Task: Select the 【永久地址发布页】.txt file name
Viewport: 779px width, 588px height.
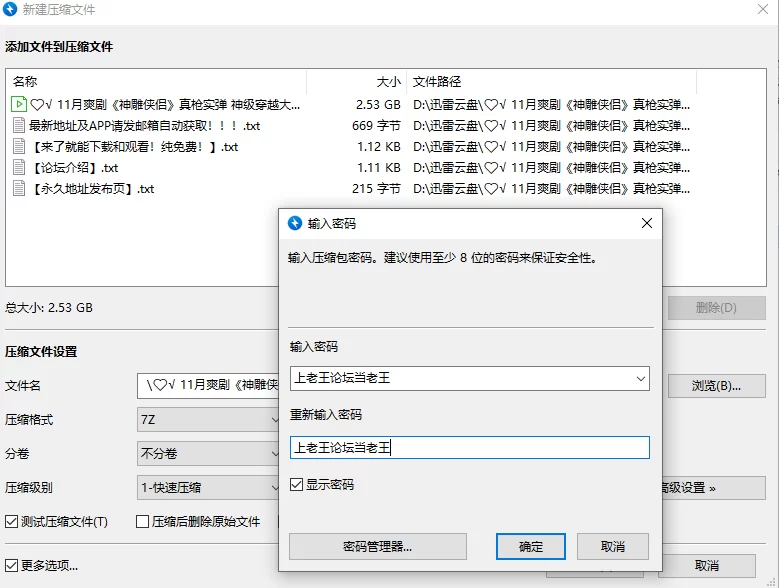Action: (x=91, y=189)
